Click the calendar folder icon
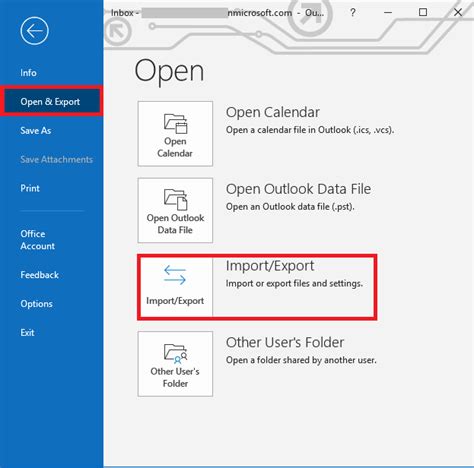474x468 pixels. (x=175, y=124)
